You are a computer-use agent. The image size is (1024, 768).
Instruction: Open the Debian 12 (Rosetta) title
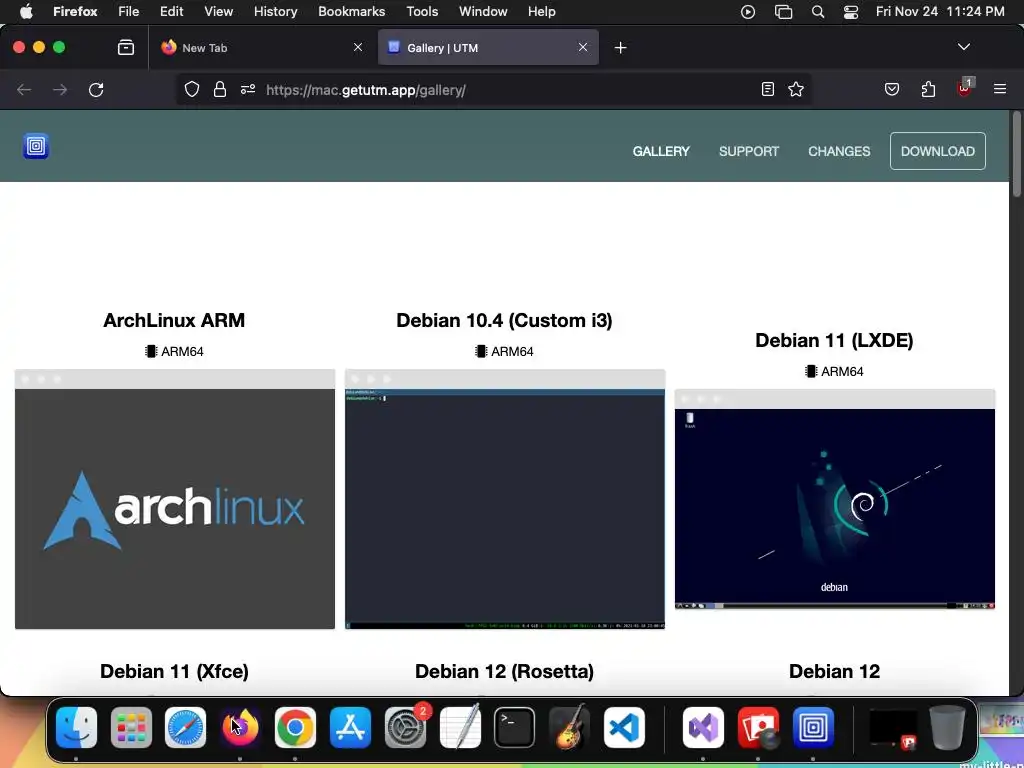504,671
